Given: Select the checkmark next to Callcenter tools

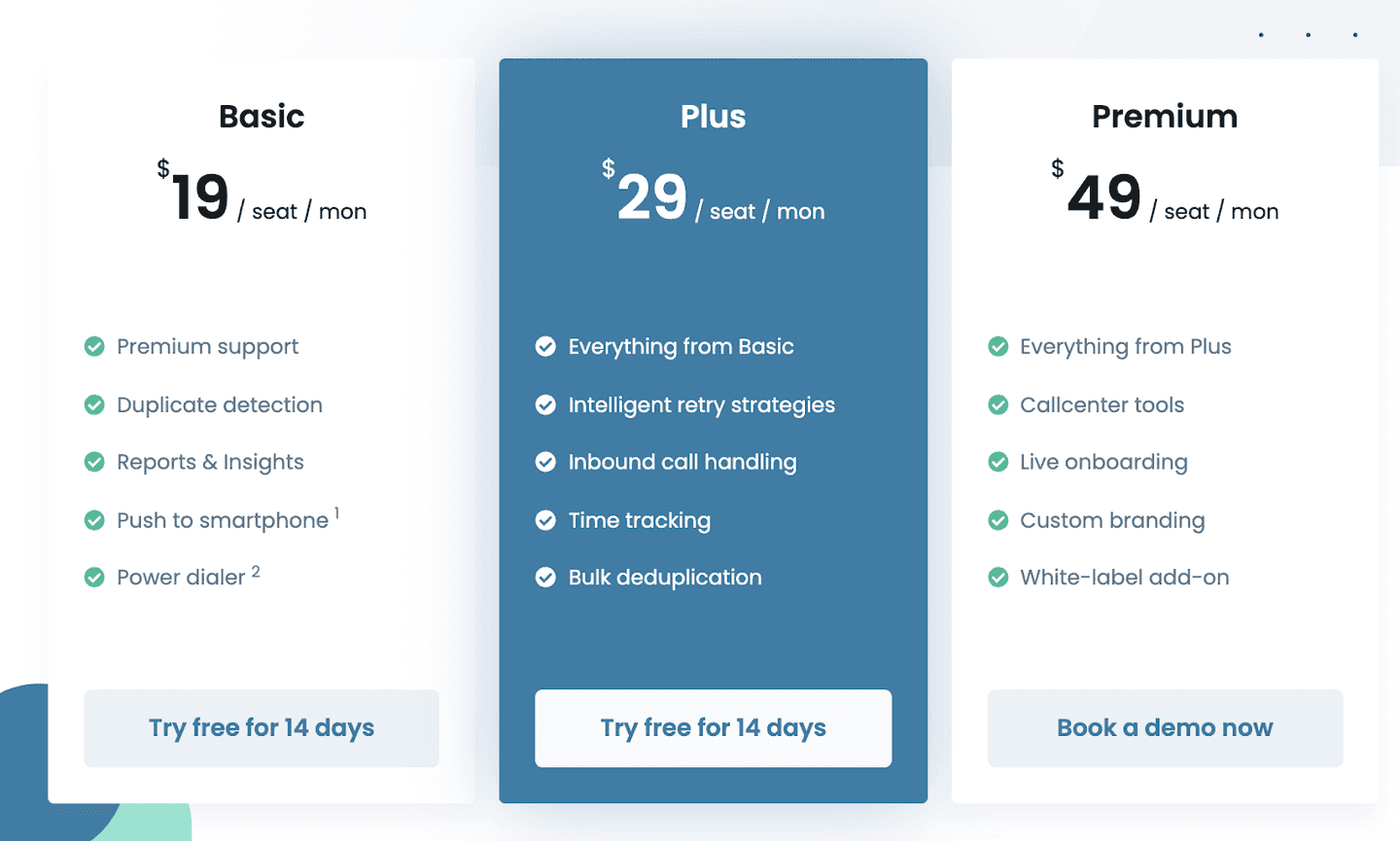Looking at the screenshot, I should tap(997, 404).
